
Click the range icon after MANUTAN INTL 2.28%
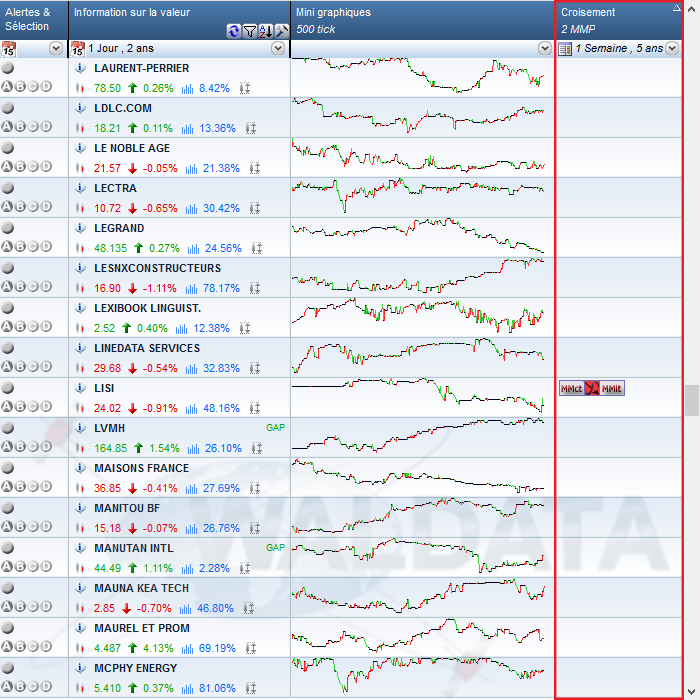click(x=245, y=568)
